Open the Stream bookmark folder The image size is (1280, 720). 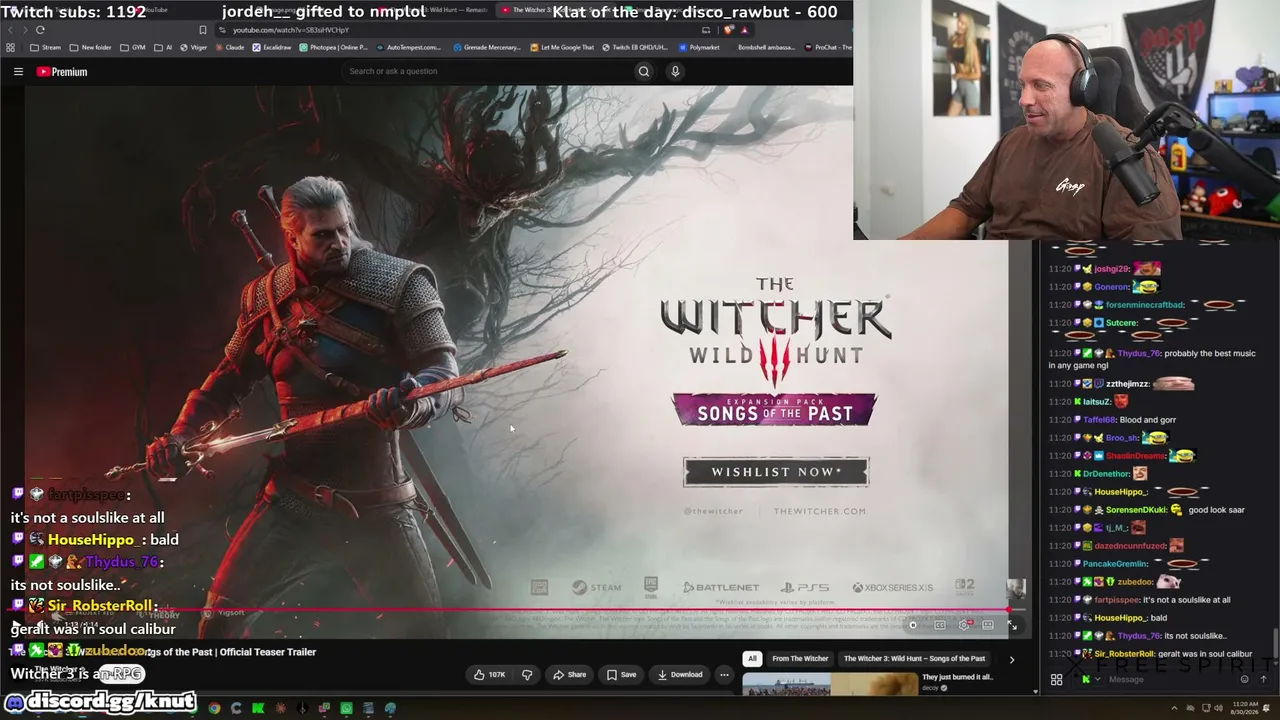[x=46, y=47]
